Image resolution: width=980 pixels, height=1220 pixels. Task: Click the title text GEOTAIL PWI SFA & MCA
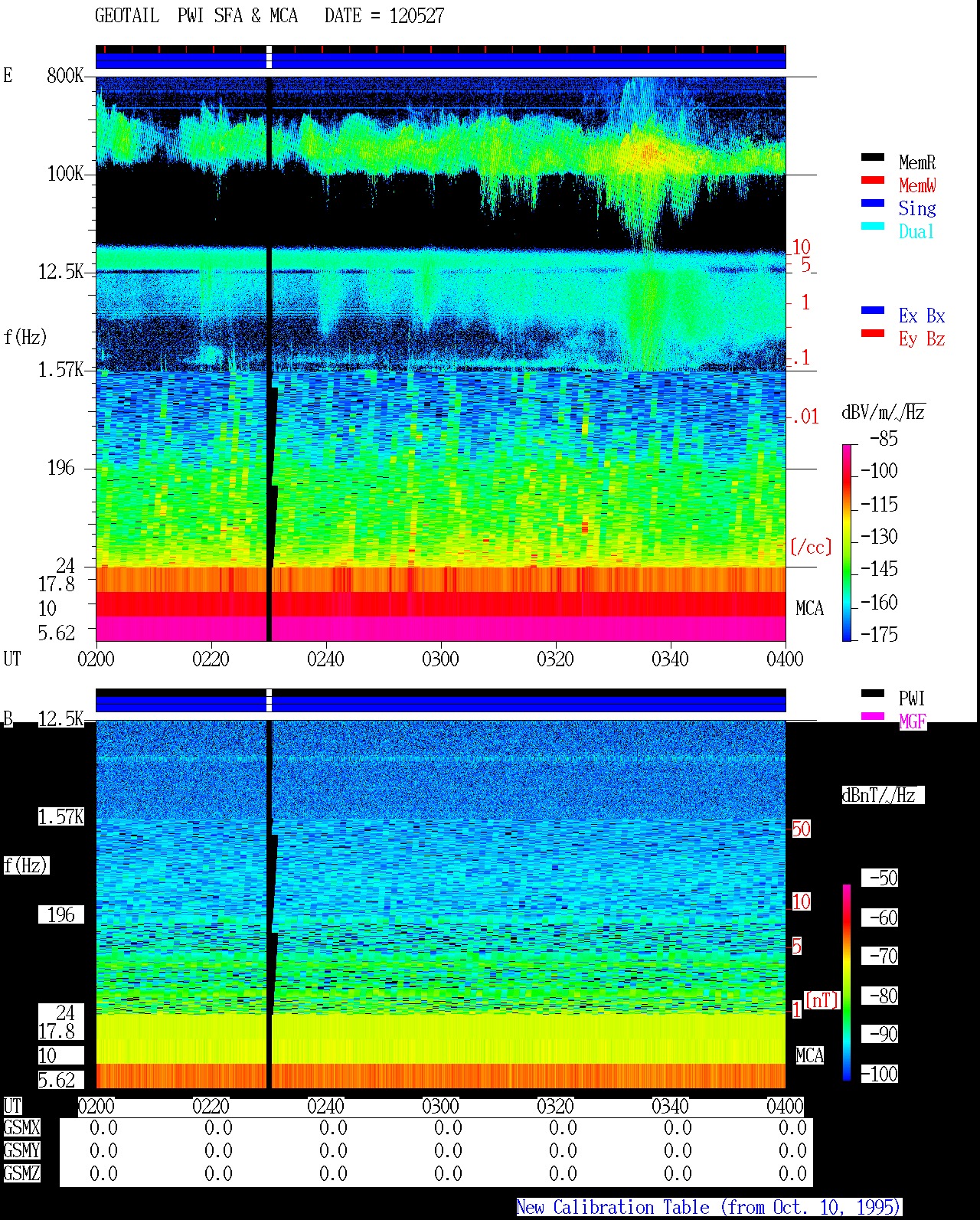point(196,15)
